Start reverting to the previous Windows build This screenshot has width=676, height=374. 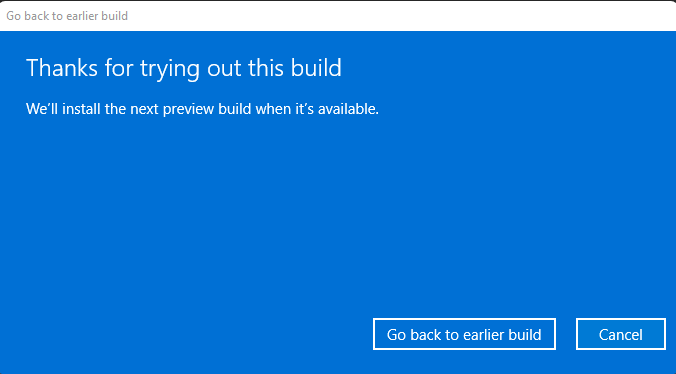[464, 334]
